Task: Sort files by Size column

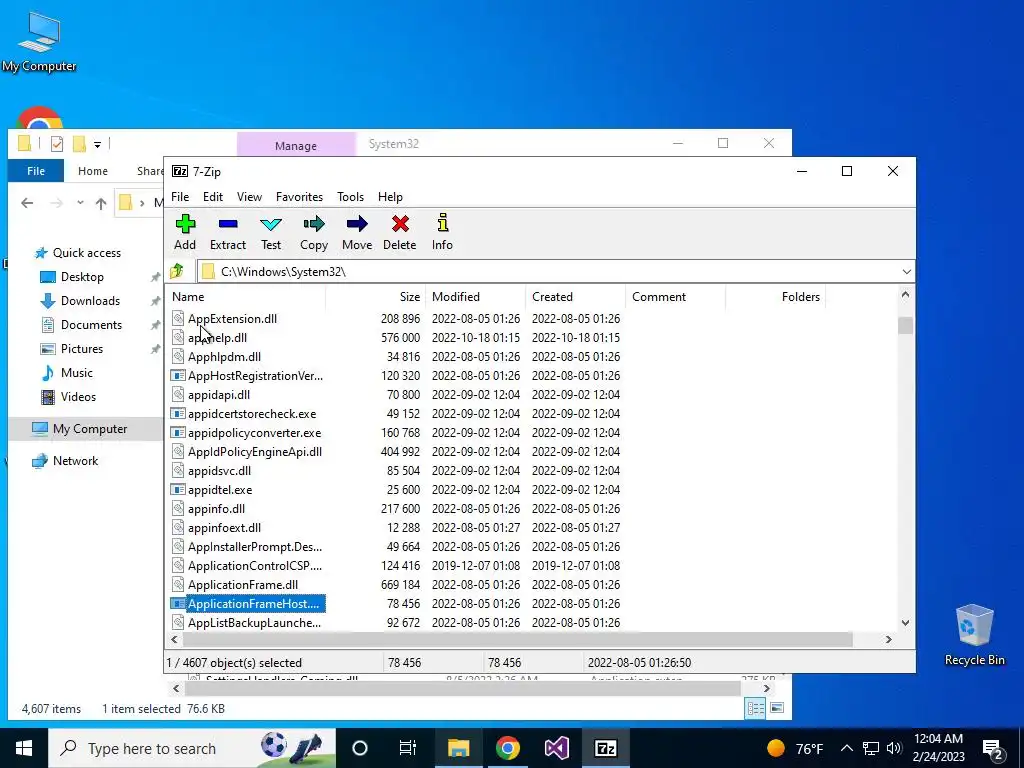Action: click(376, 296)
